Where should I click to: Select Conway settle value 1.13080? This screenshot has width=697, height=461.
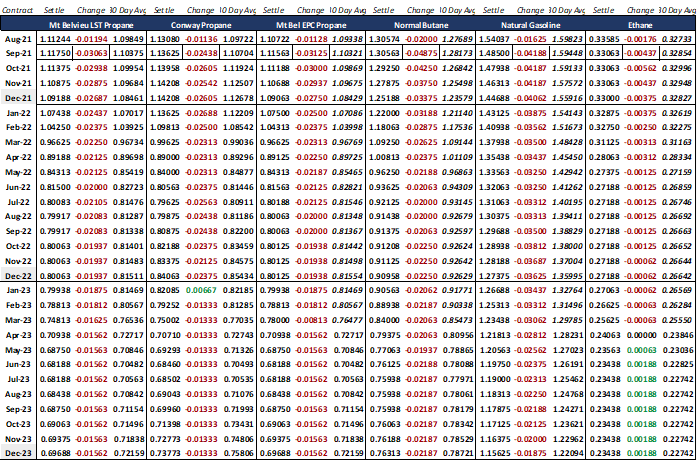pos(165,39)
